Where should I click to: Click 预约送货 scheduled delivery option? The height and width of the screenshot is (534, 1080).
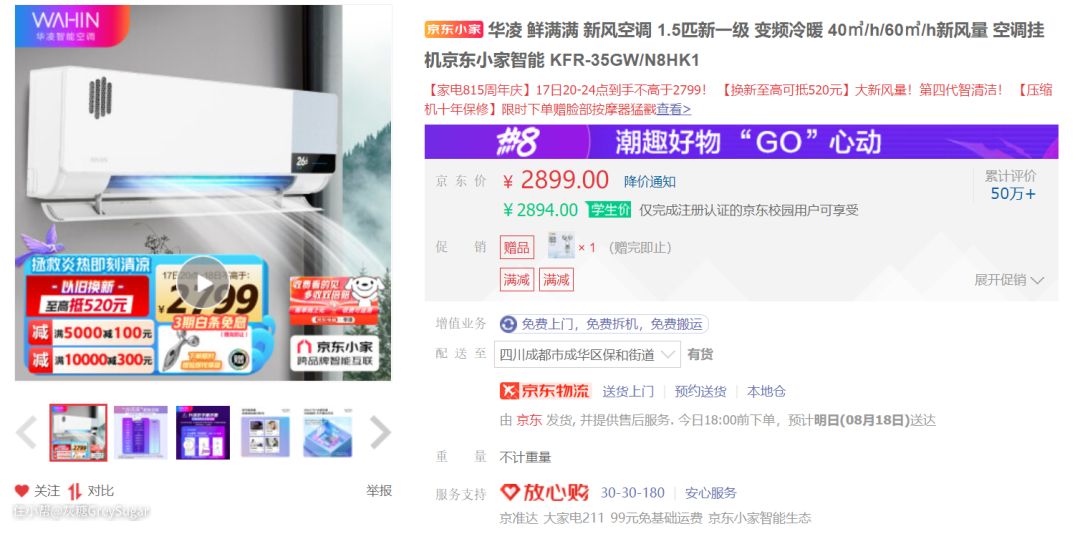tap(700, 391)
